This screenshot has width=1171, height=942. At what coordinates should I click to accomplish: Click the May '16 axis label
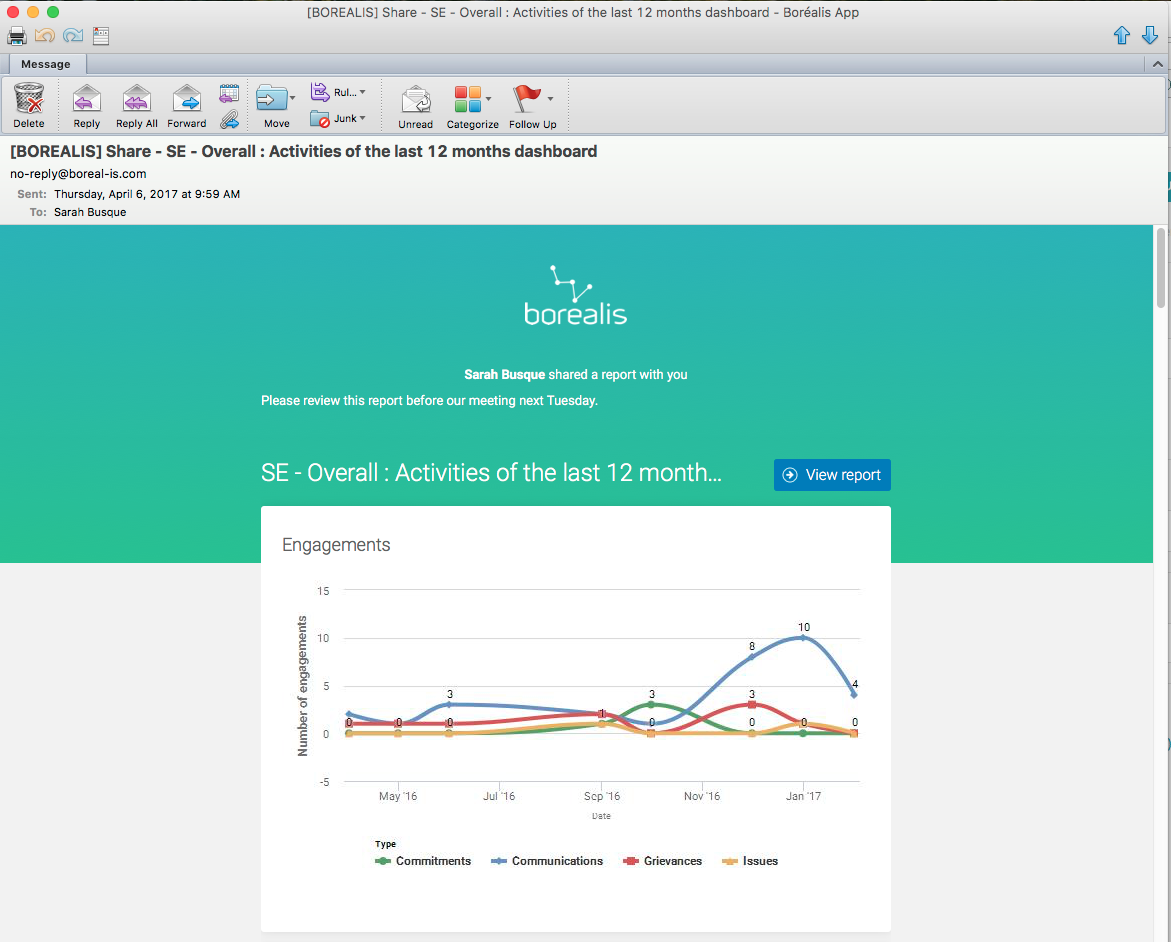click(x=398, y=796)
